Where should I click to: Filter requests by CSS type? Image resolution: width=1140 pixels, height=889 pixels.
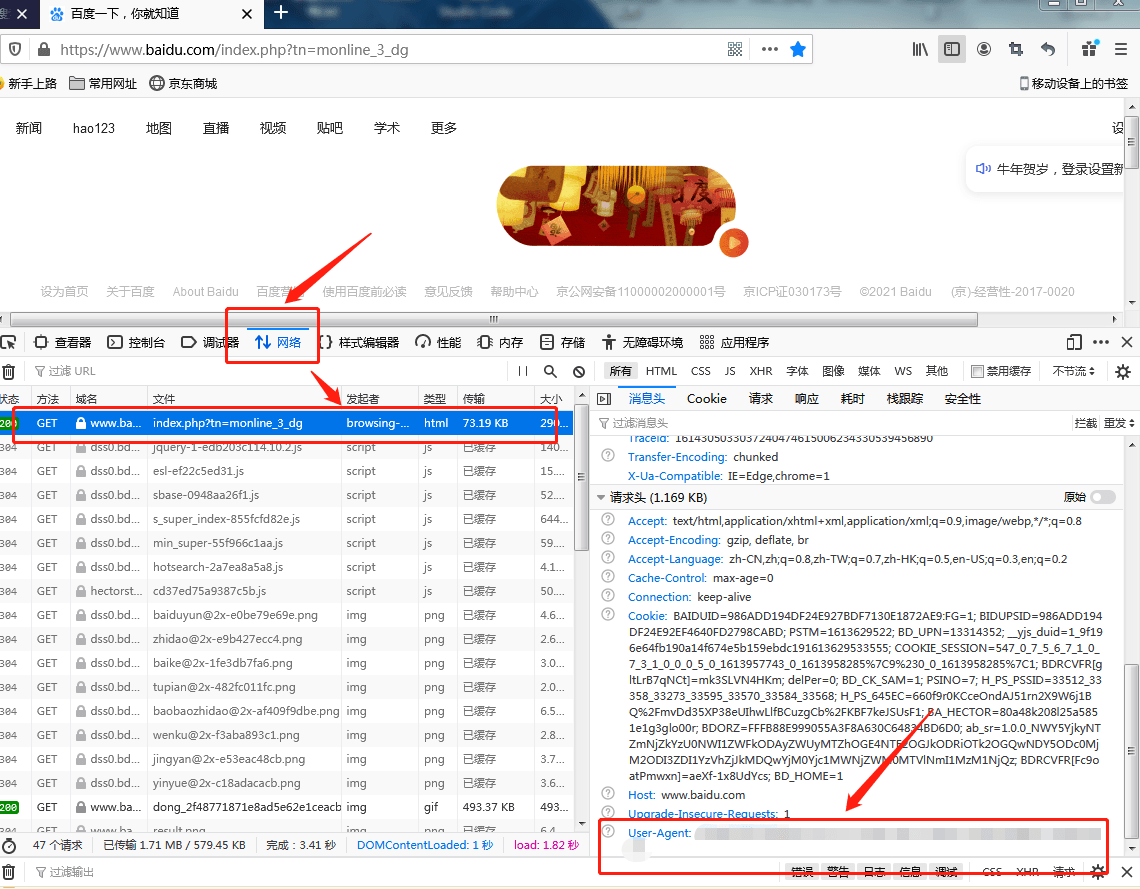(x=701, y=371)
